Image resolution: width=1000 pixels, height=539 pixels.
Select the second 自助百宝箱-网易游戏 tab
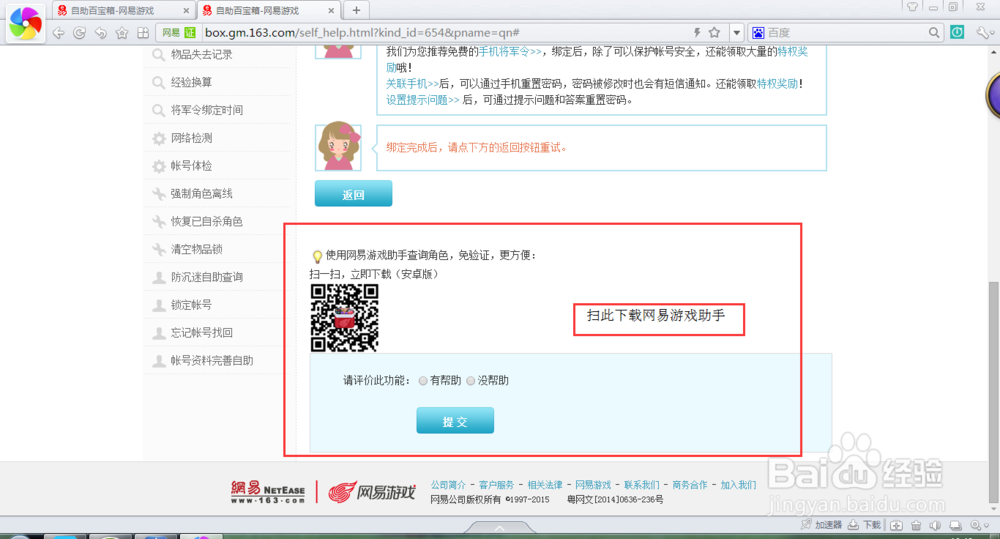point(268,11)
